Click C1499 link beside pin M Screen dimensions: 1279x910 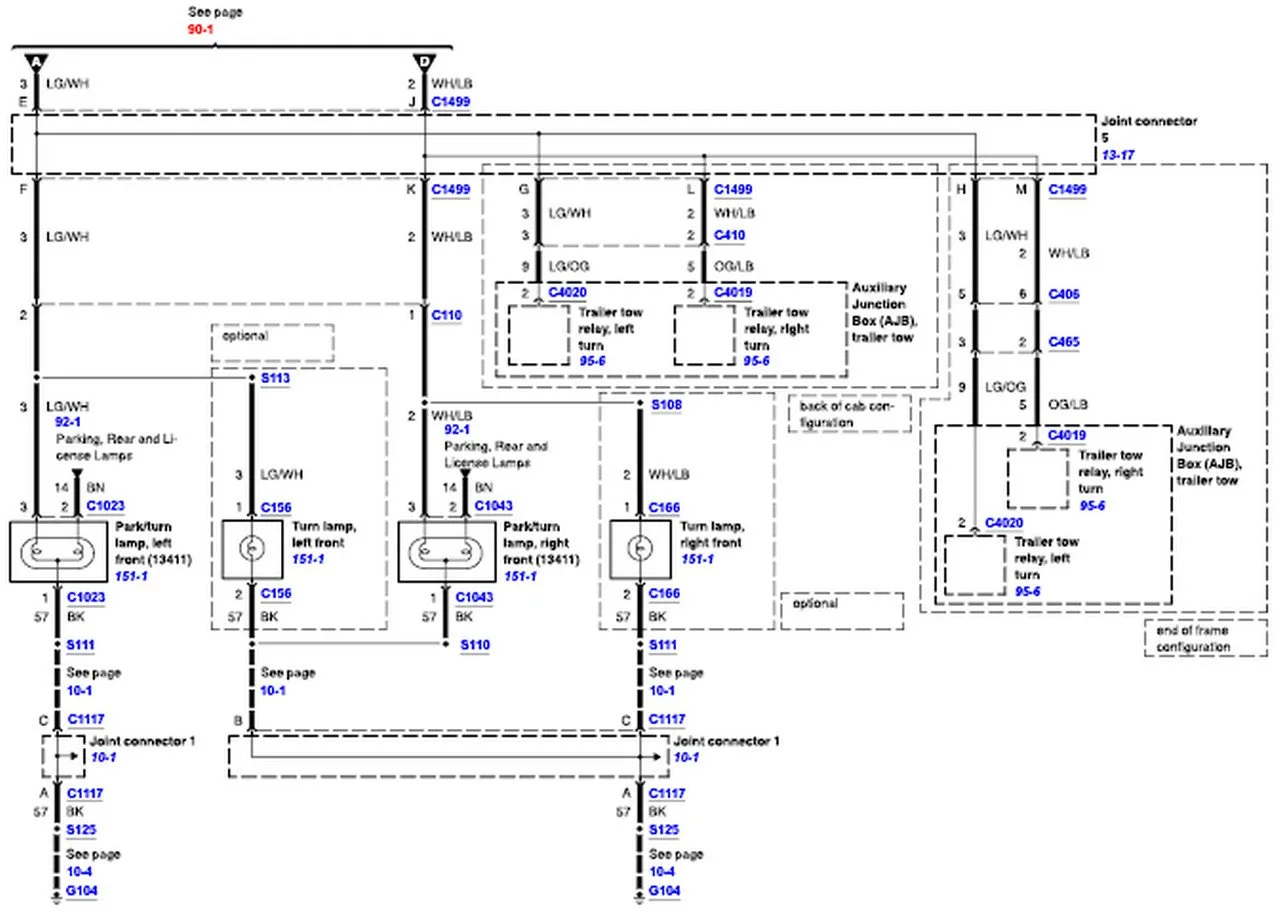tap(1067, 188)
